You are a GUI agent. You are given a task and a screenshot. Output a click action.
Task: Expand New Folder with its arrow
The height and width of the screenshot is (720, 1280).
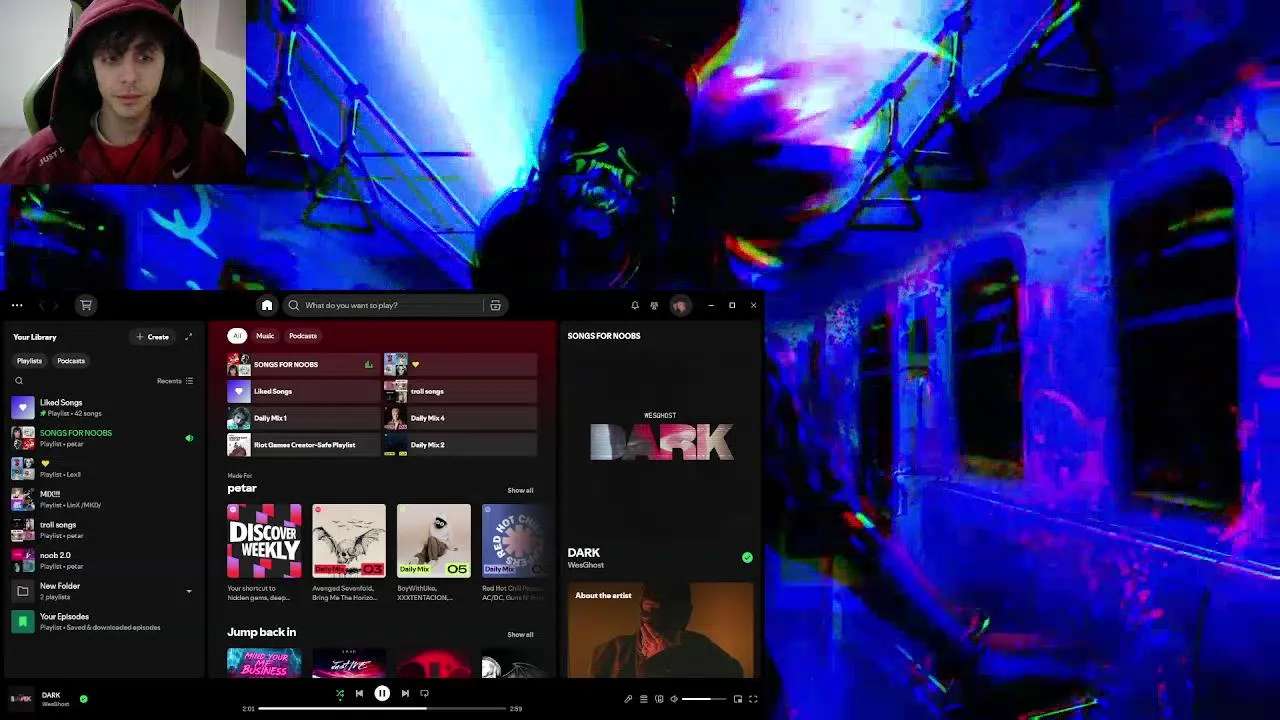[189, 591]
